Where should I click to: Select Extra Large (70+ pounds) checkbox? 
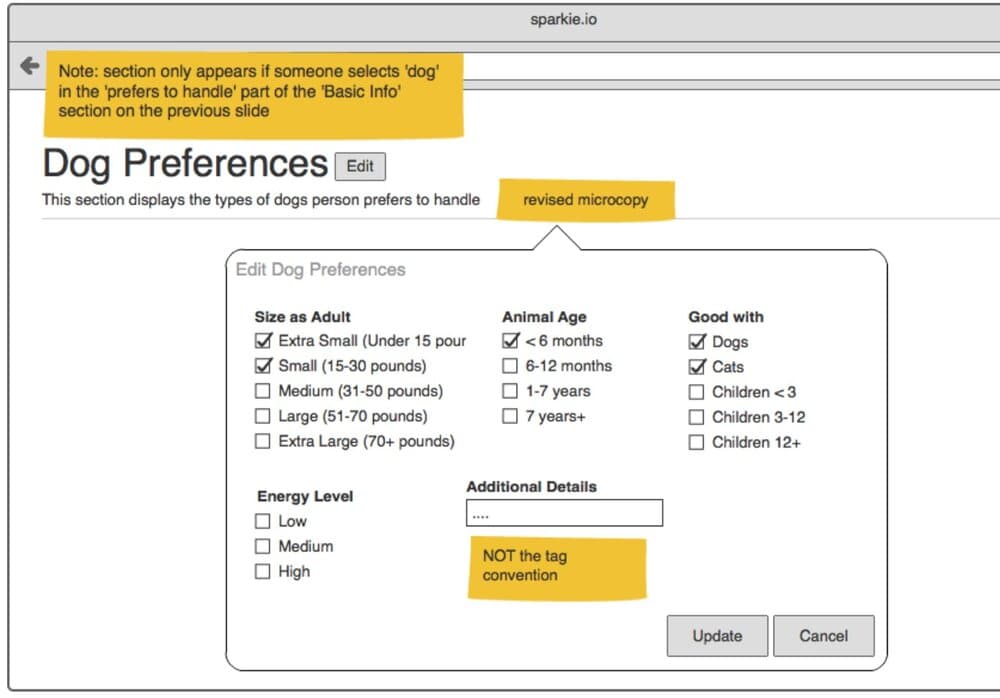coord(263,441)
